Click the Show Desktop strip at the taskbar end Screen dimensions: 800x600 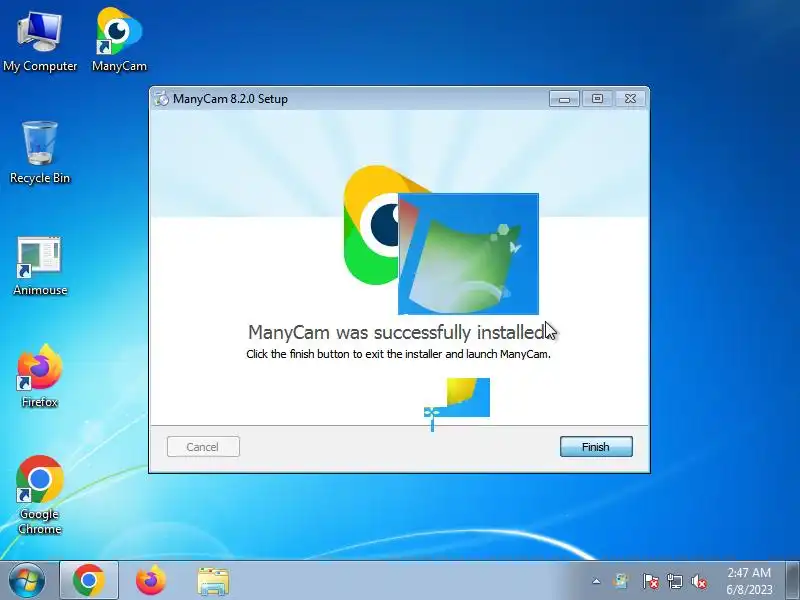[792, 581]
